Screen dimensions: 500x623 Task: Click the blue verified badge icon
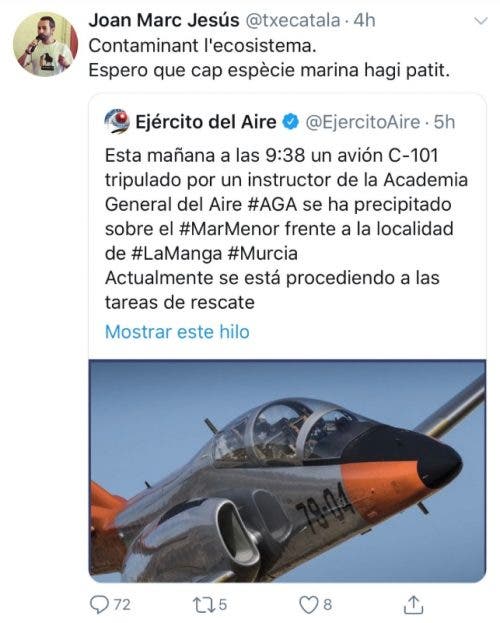click(291, 122)
